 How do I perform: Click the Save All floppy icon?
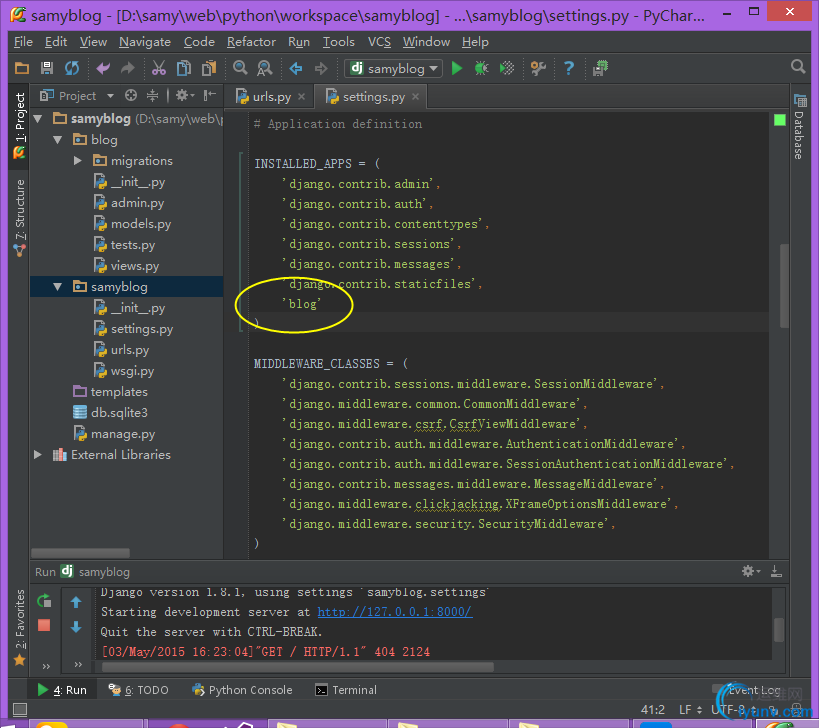coord(47,68)
